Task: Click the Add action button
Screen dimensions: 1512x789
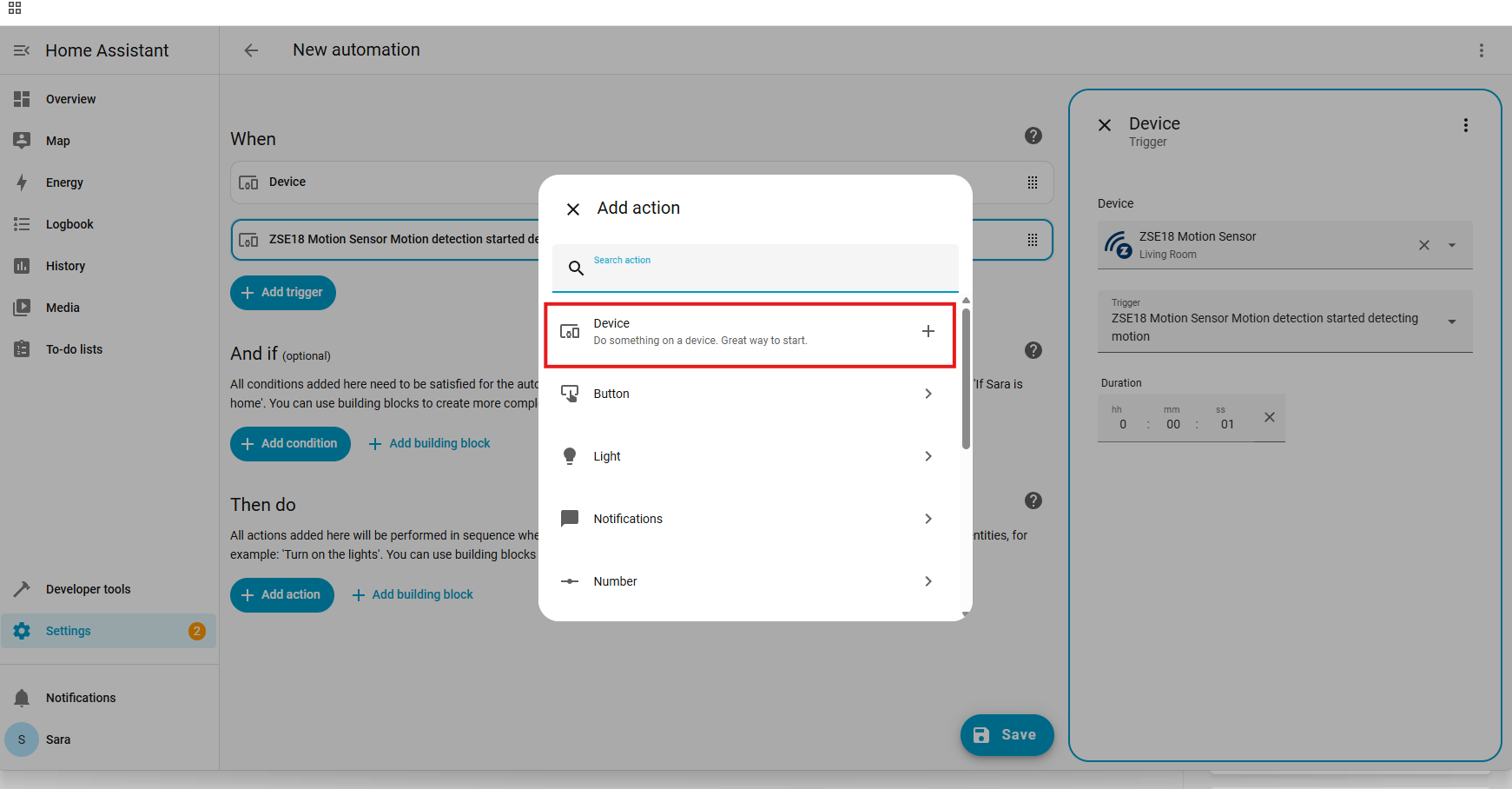Action: coord(282,595)
